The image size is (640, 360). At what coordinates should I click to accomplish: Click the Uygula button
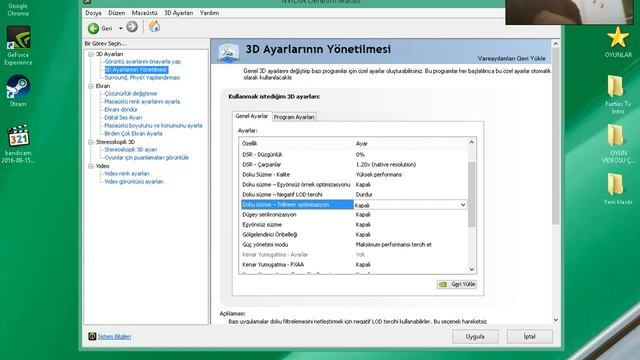coord(475,337)
